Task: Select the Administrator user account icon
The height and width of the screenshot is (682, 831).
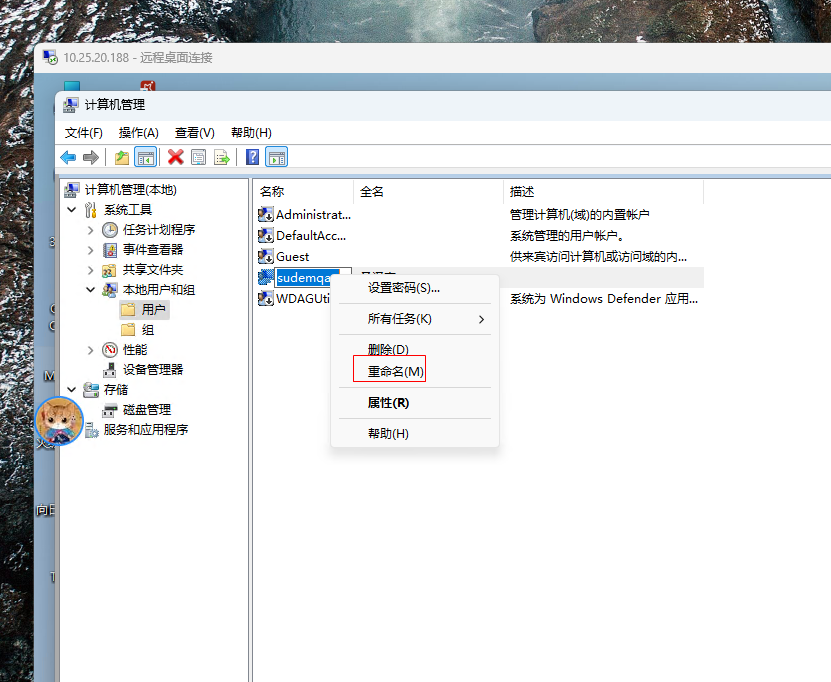Action: click(x=266, y=214)
